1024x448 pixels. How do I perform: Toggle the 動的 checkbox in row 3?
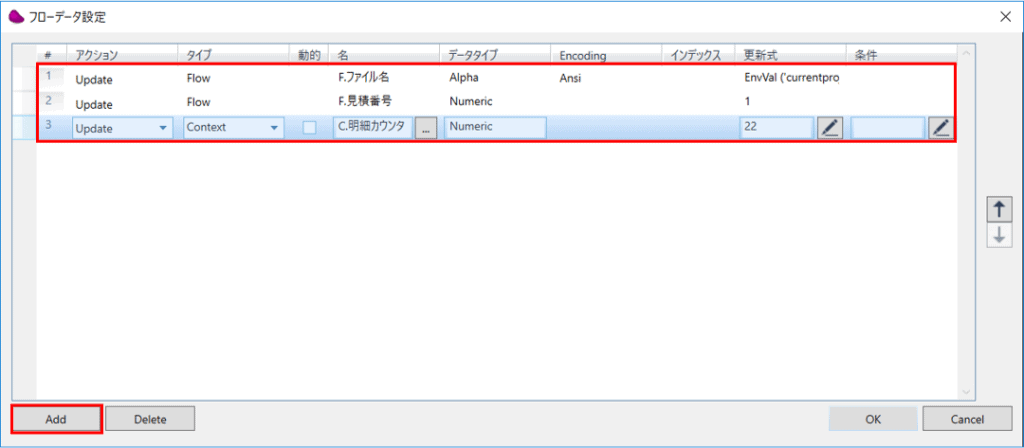click(310, 128)
